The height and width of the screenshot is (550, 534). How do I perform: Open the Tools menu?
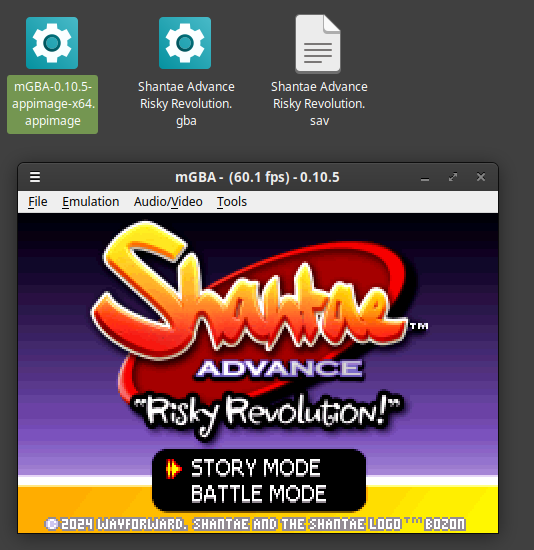tap(232, 202)
